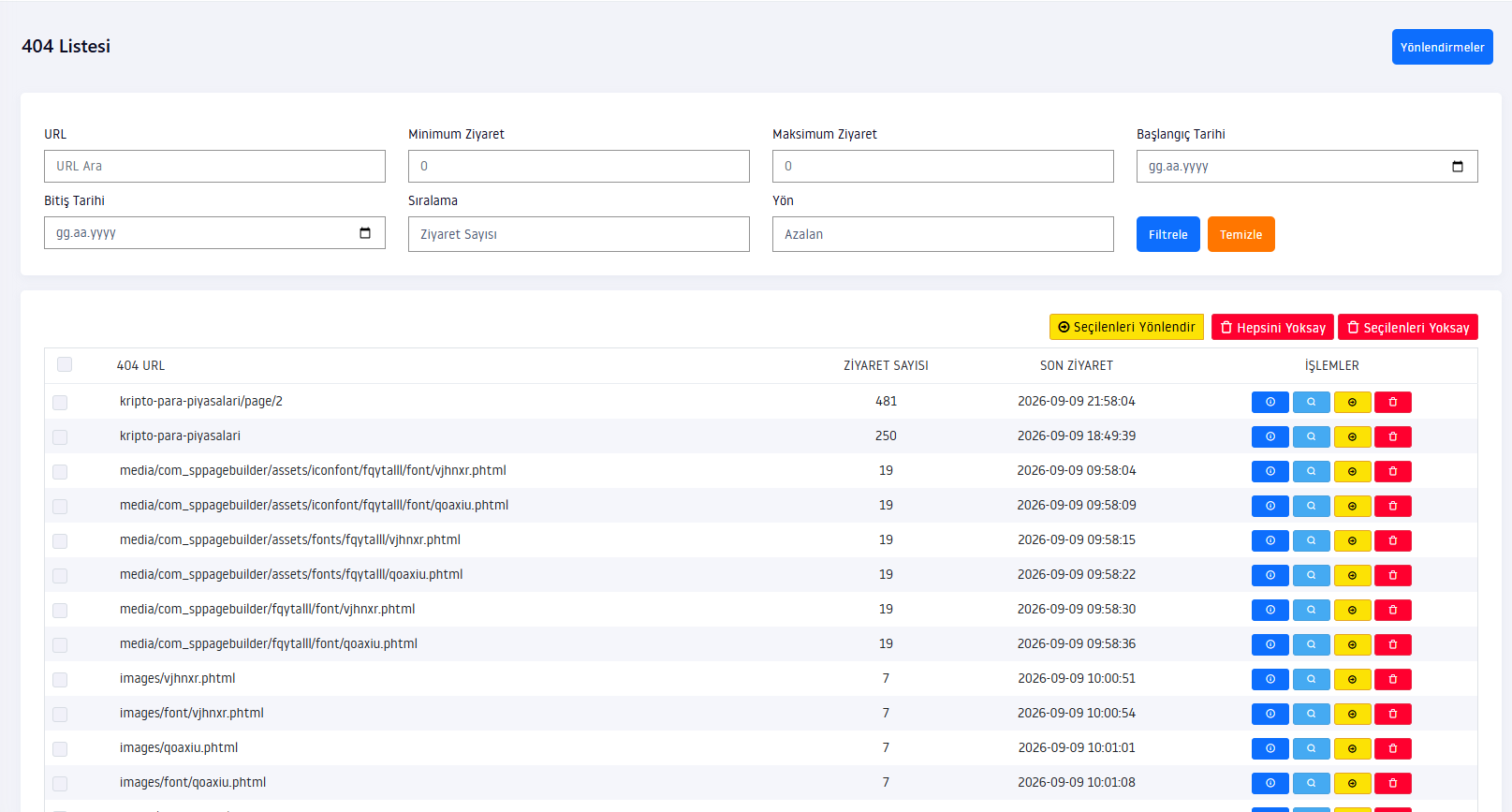Viewport: 1512px width, 812px height.
Task: Open the Sıralama dropdown showing Ziyaret Sayısı
Action: click(579, 234)
